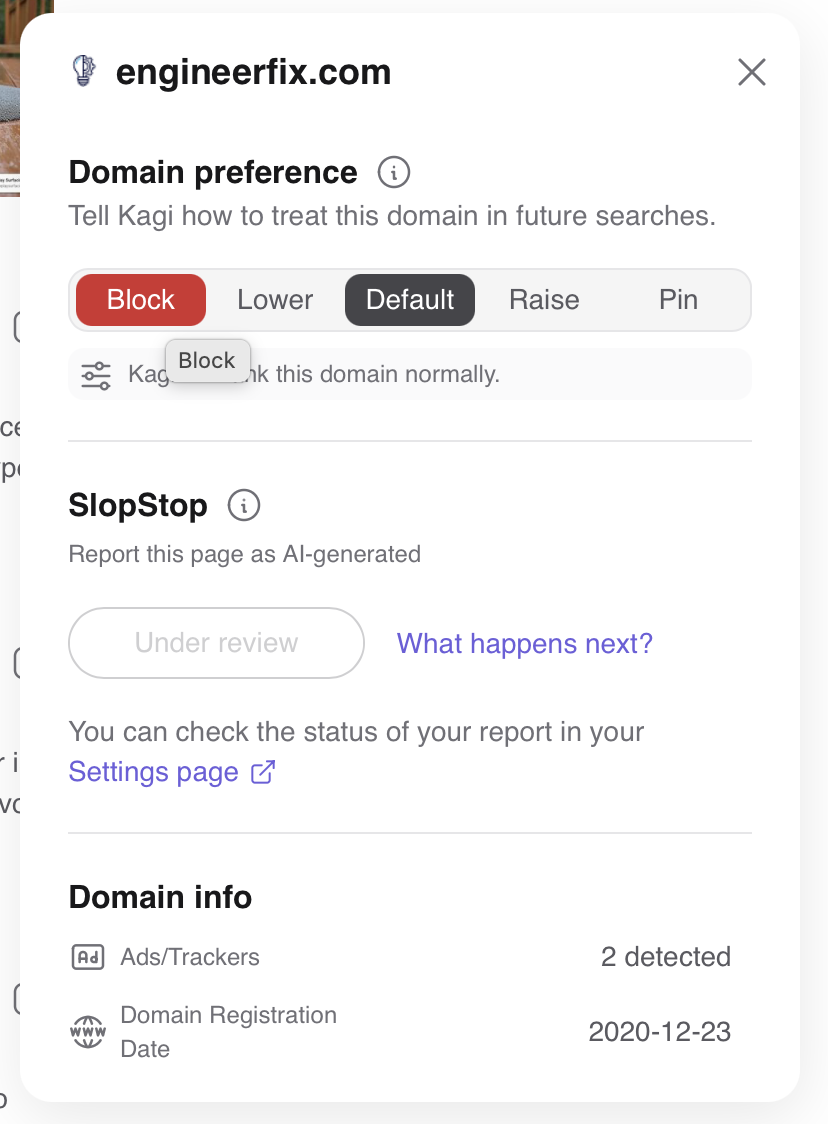The height and width of the screenshot is (1124, 828).
Task: Click the WWW globe registration icon
Action: click(87, 1032)
